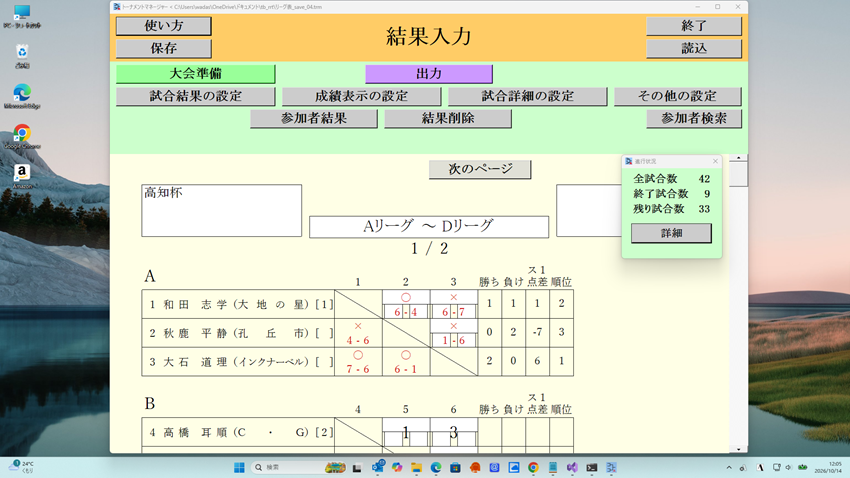This screenshot has height=478, width=850.
Task: Click the 結果削除 button
Action: pos(448,119)
